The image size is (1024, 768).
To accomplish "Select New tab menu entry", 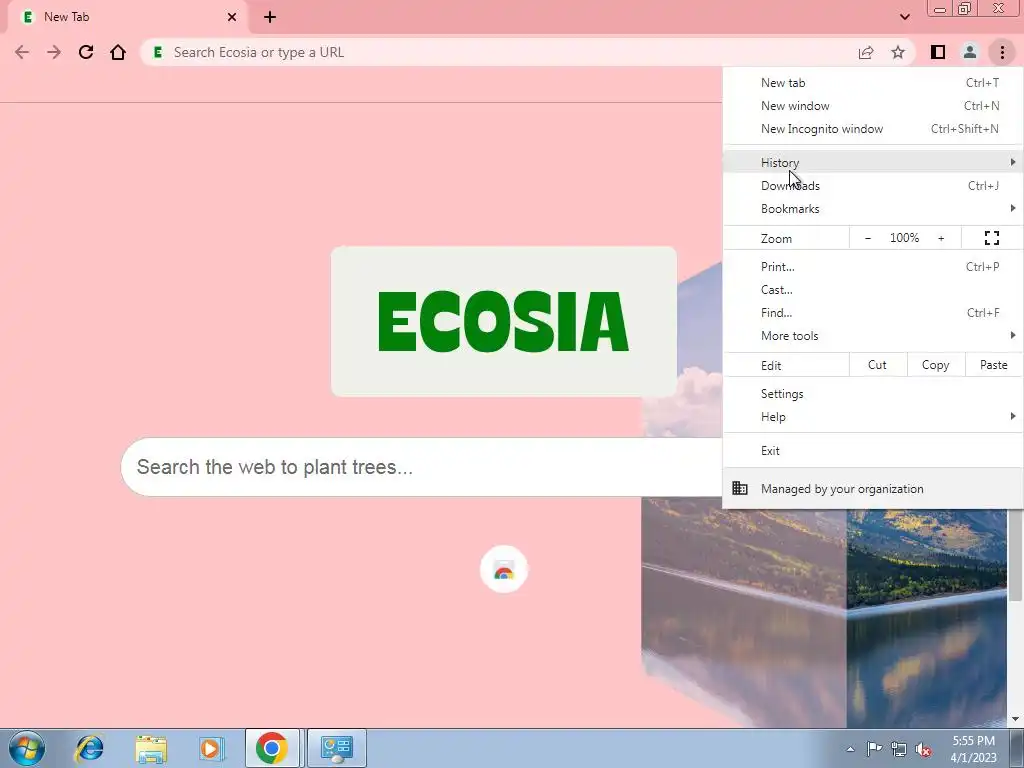I will tap(872, 83).
